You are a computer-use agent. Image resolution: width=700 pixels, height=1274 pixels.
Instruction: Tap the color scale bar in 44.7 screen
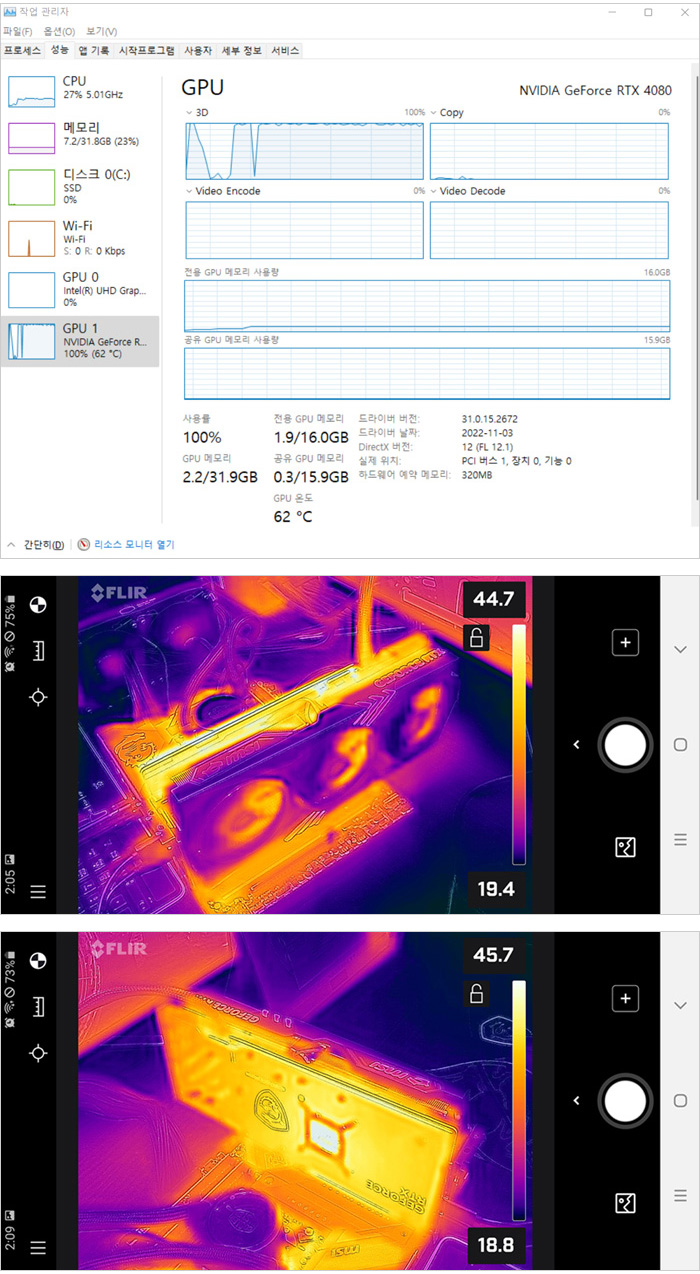518,744
